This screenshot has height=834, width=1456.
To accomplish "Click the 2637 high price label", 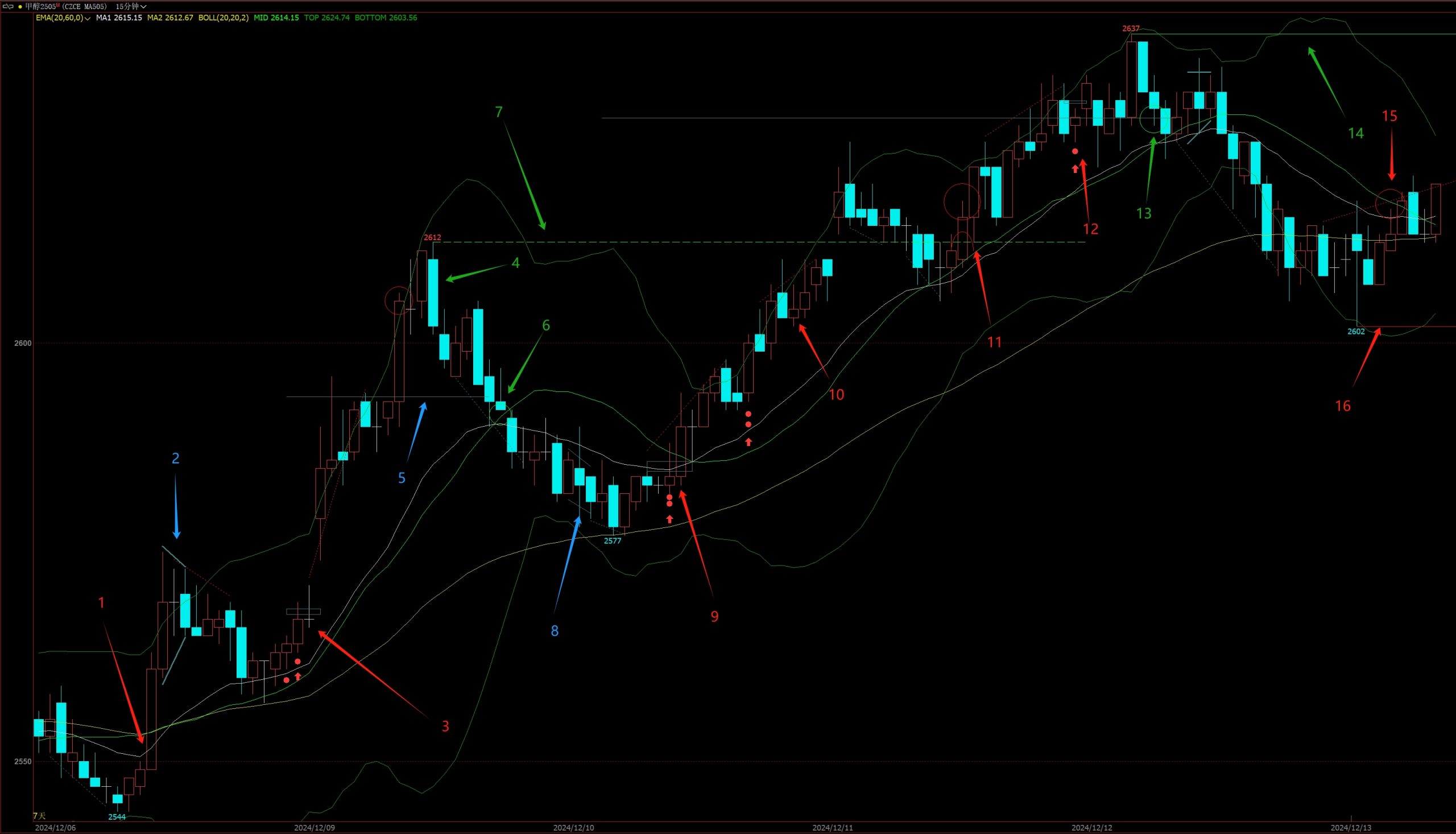I will [x=1130, y=28].
